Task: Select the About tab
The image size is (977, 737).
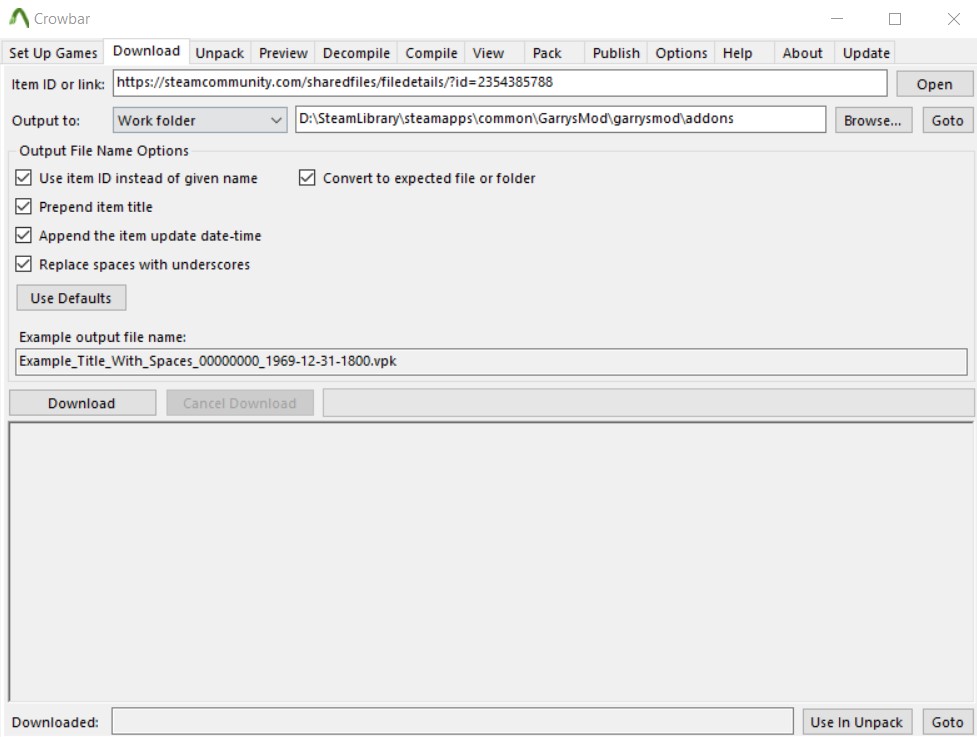Action: click(x=803, y=53)
